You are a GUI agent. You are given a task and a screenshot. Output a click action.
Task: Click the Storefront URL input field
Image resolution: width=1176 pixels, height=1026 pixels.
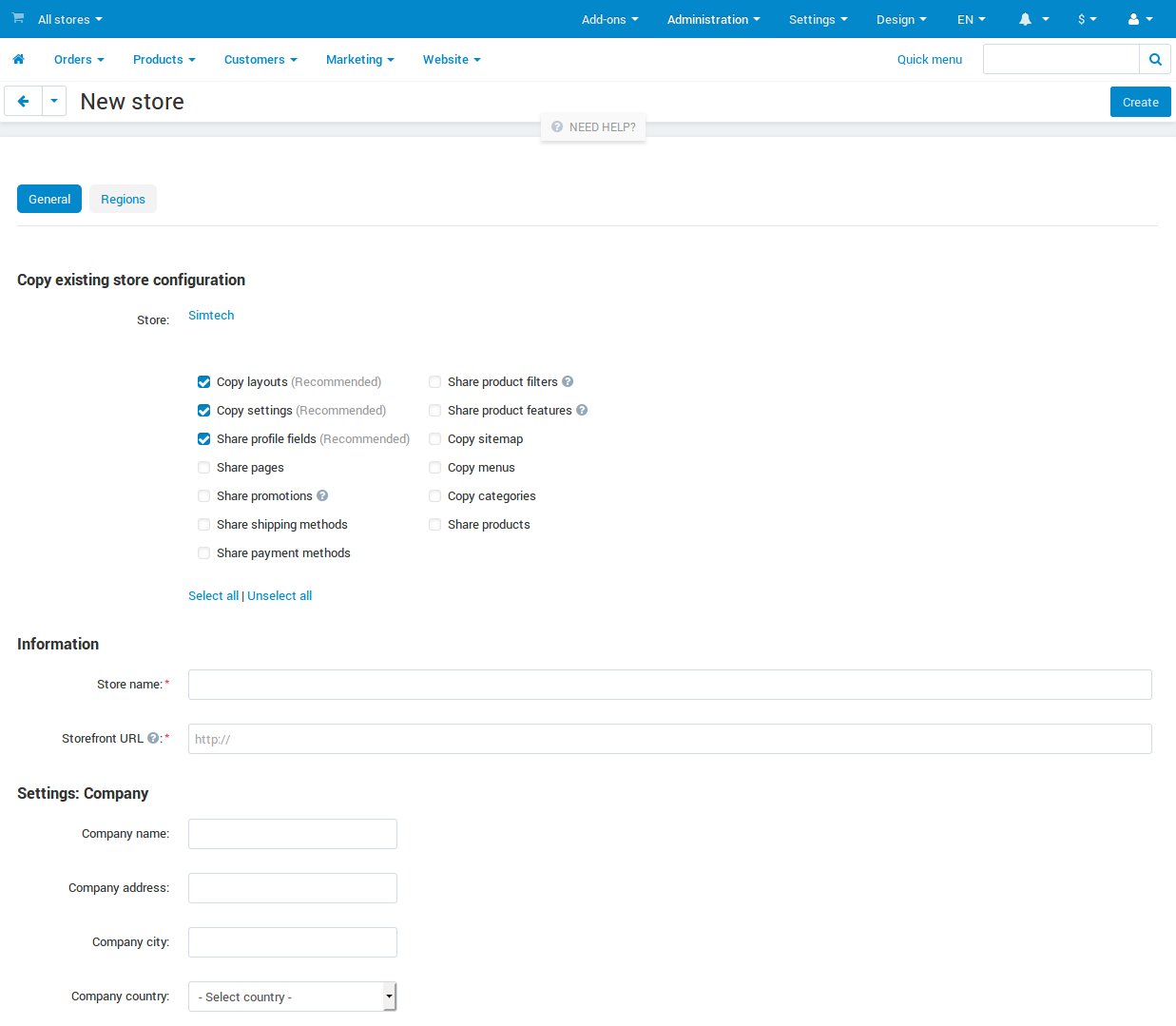point(670,739)
